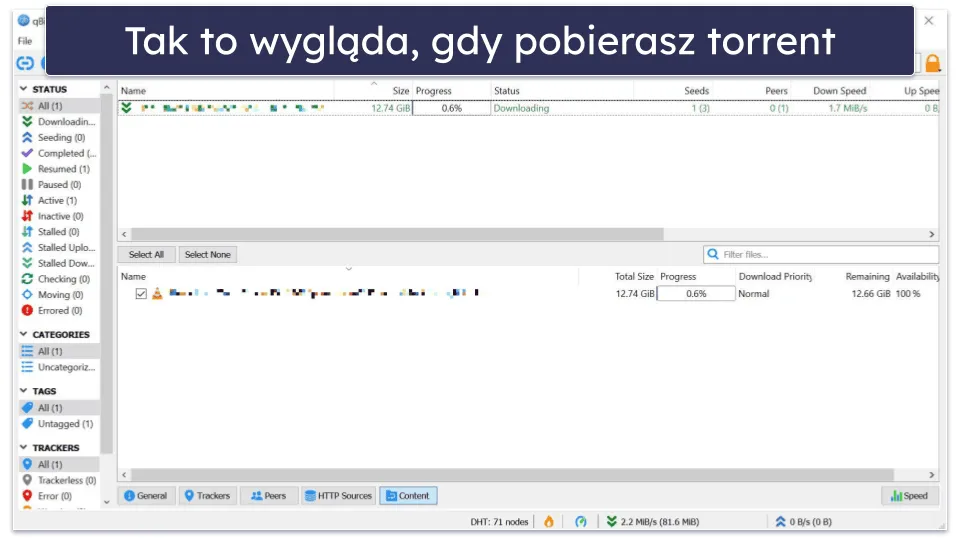Filter by Resumed (1) status
This screenshot has height=540, width=960.
(x=59, y=169)
